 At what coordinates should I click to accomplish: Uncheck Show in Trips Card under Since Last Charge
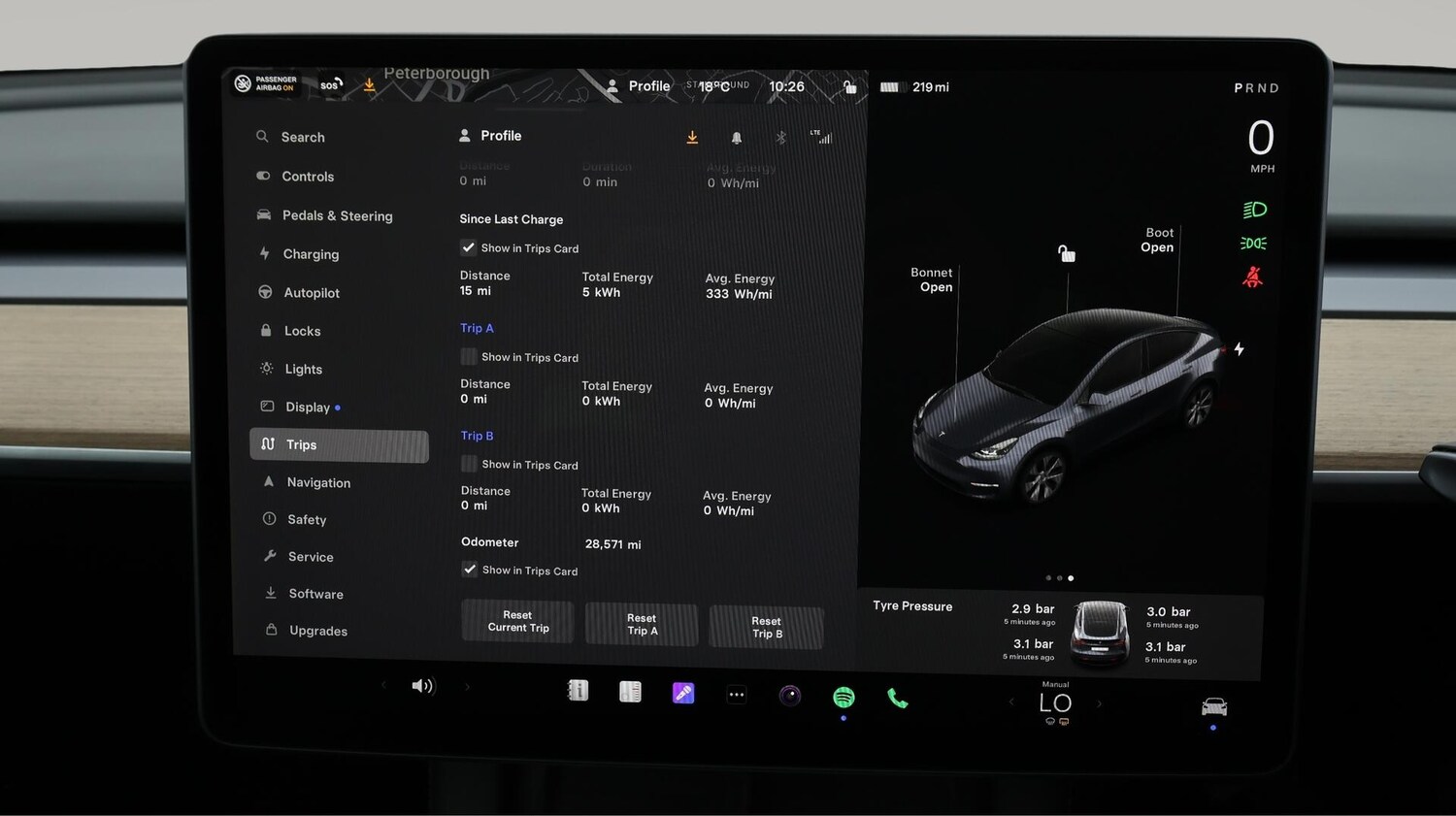pos(469,247)
